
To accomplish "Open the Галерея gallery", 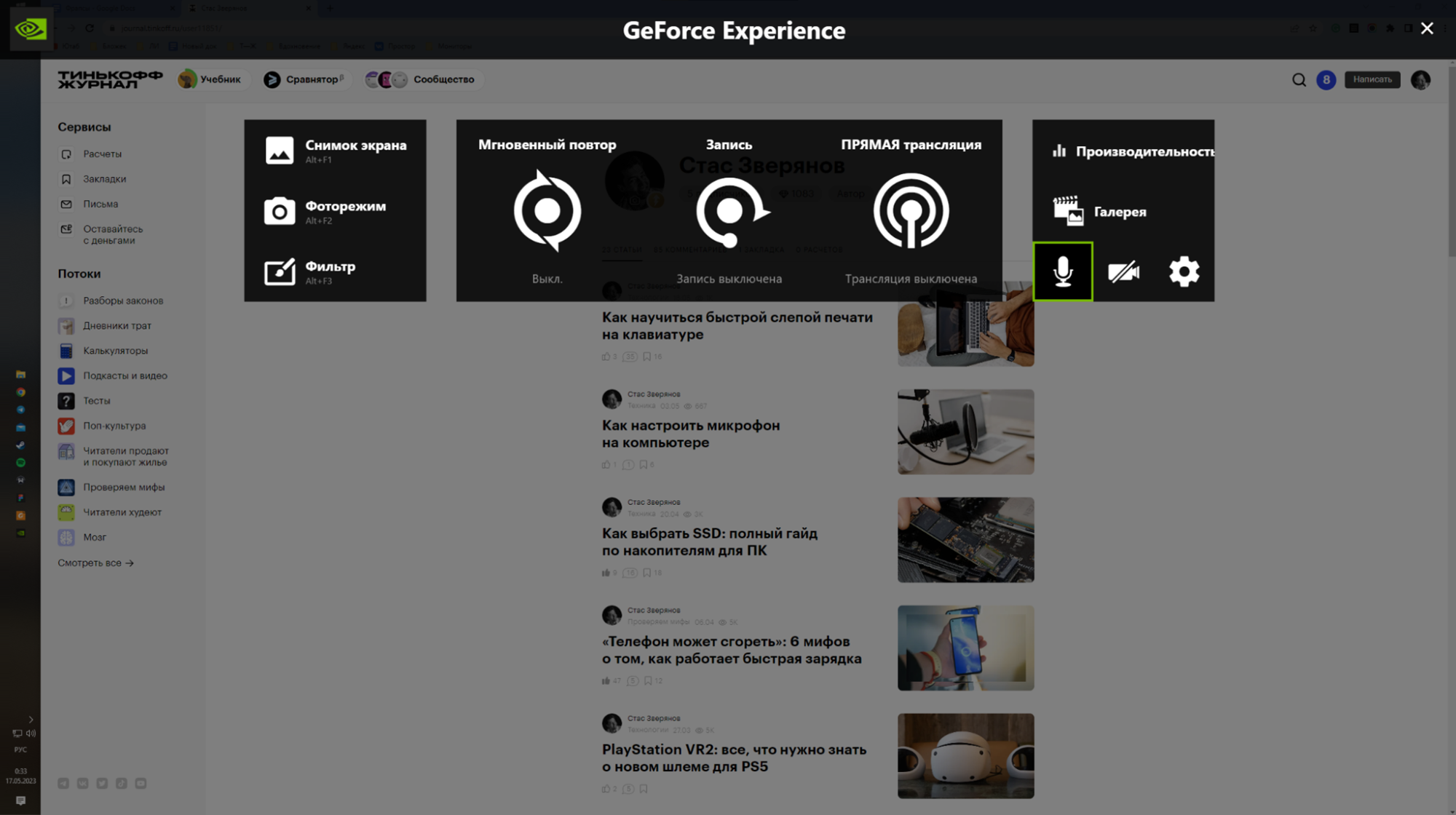I will [1100, 211].
